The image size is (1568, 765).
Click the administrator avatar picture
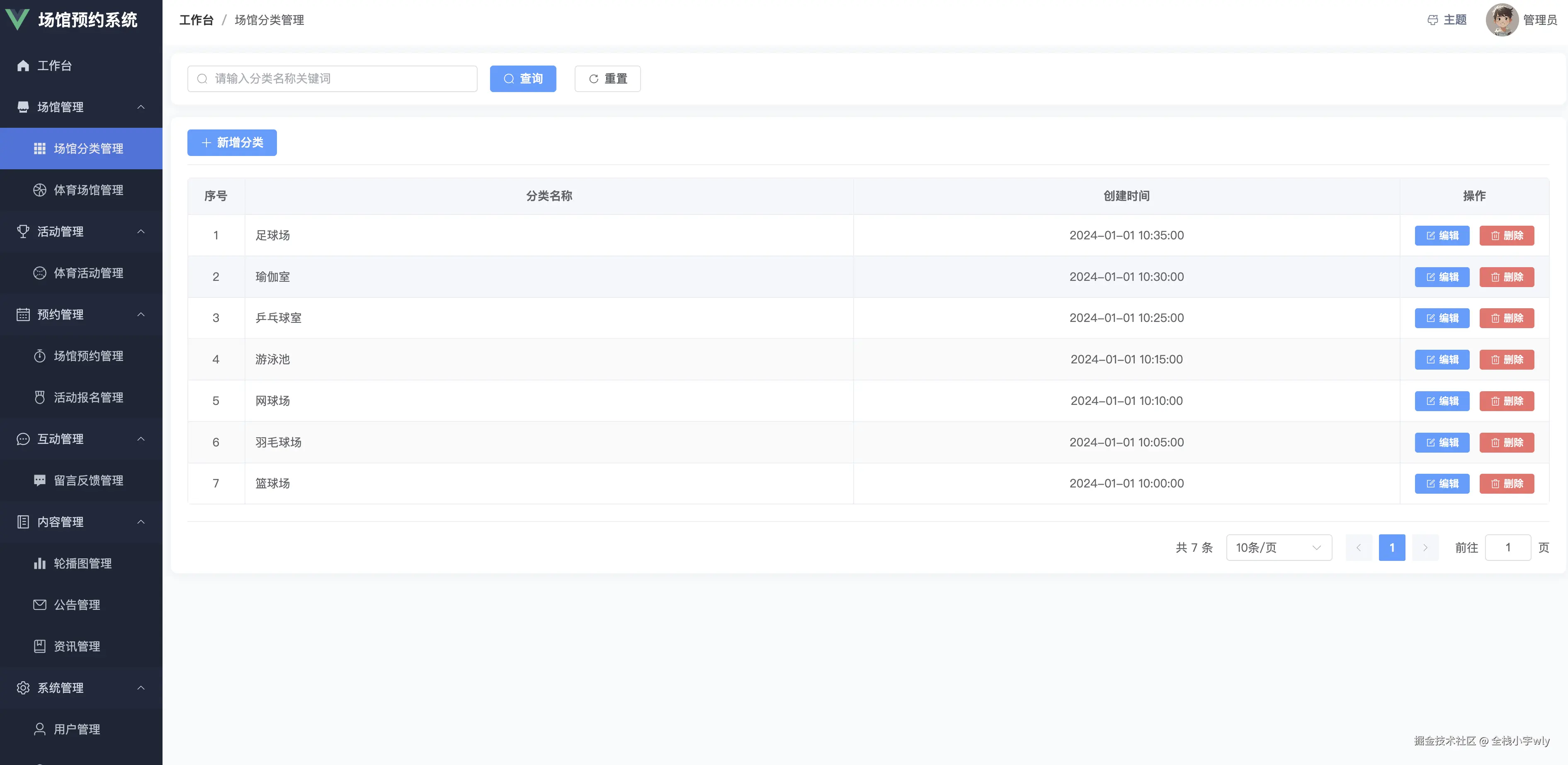click(1501, 20)
